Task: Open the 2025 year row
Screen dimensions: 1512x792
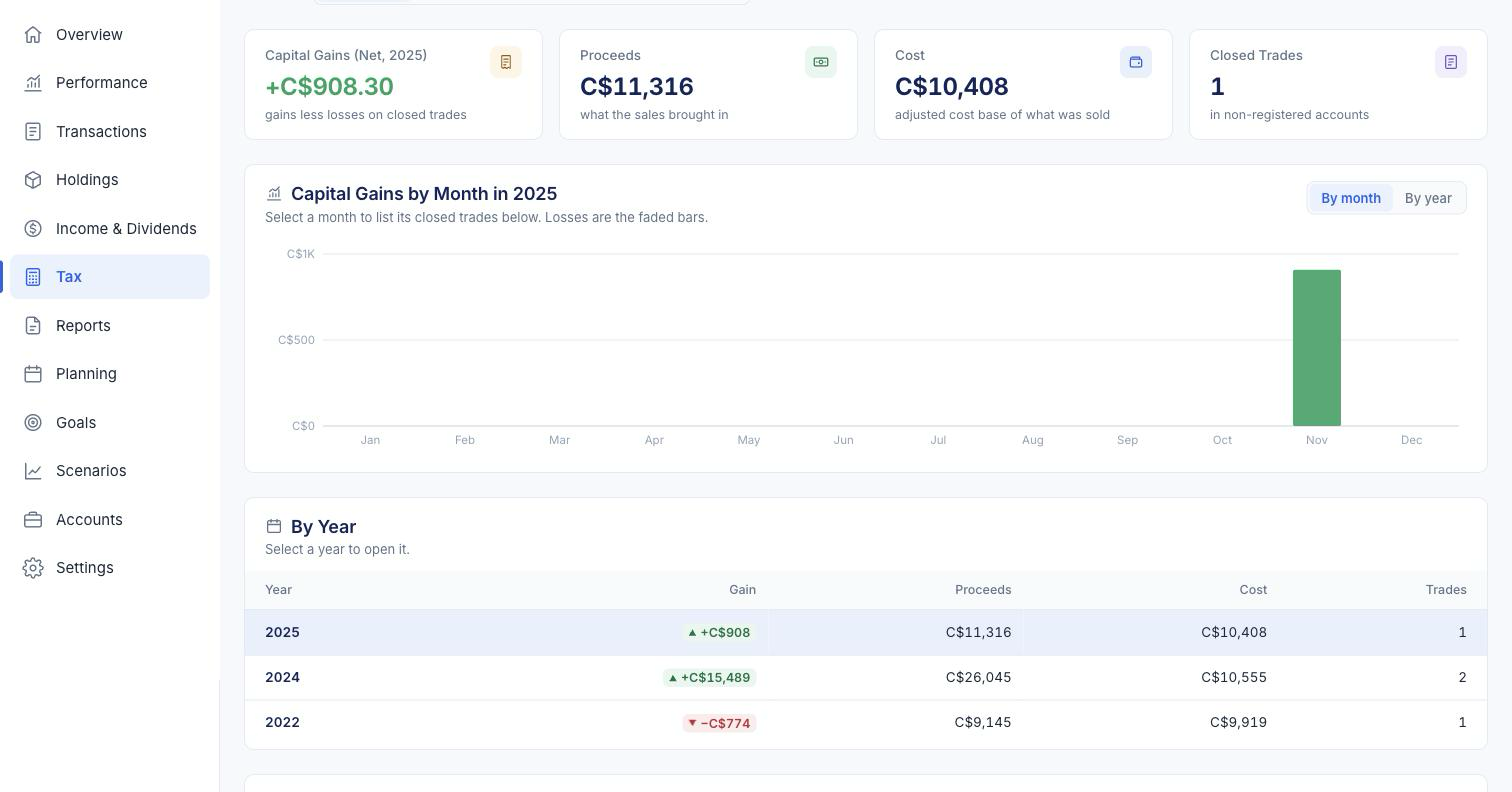Action: click(x=866, y=633)
